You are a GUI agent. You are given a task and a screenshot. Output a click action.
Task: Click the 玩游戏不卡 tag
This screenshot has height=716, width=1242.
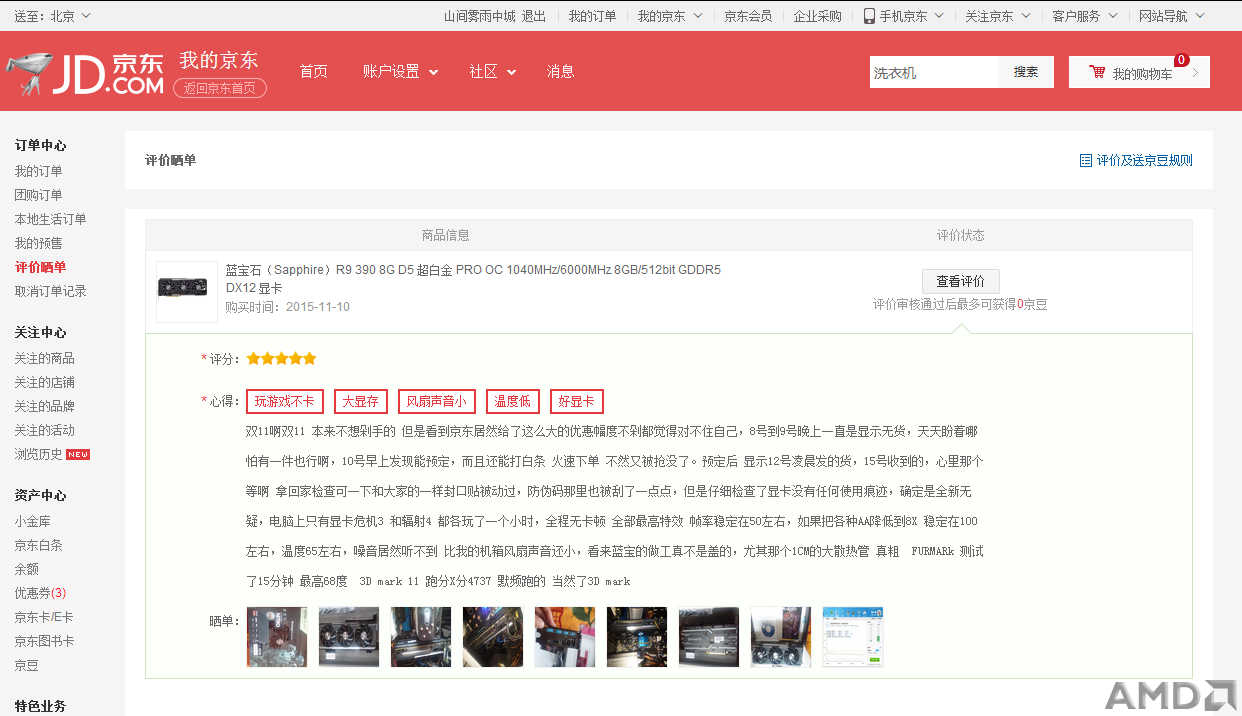[284, 402]
